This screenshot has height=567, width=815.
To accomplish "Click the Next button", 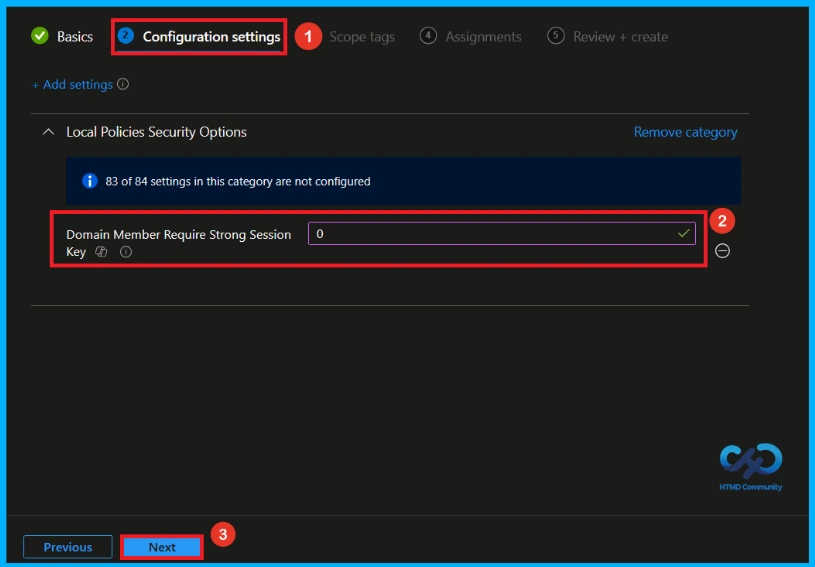I will pos(162,547).
